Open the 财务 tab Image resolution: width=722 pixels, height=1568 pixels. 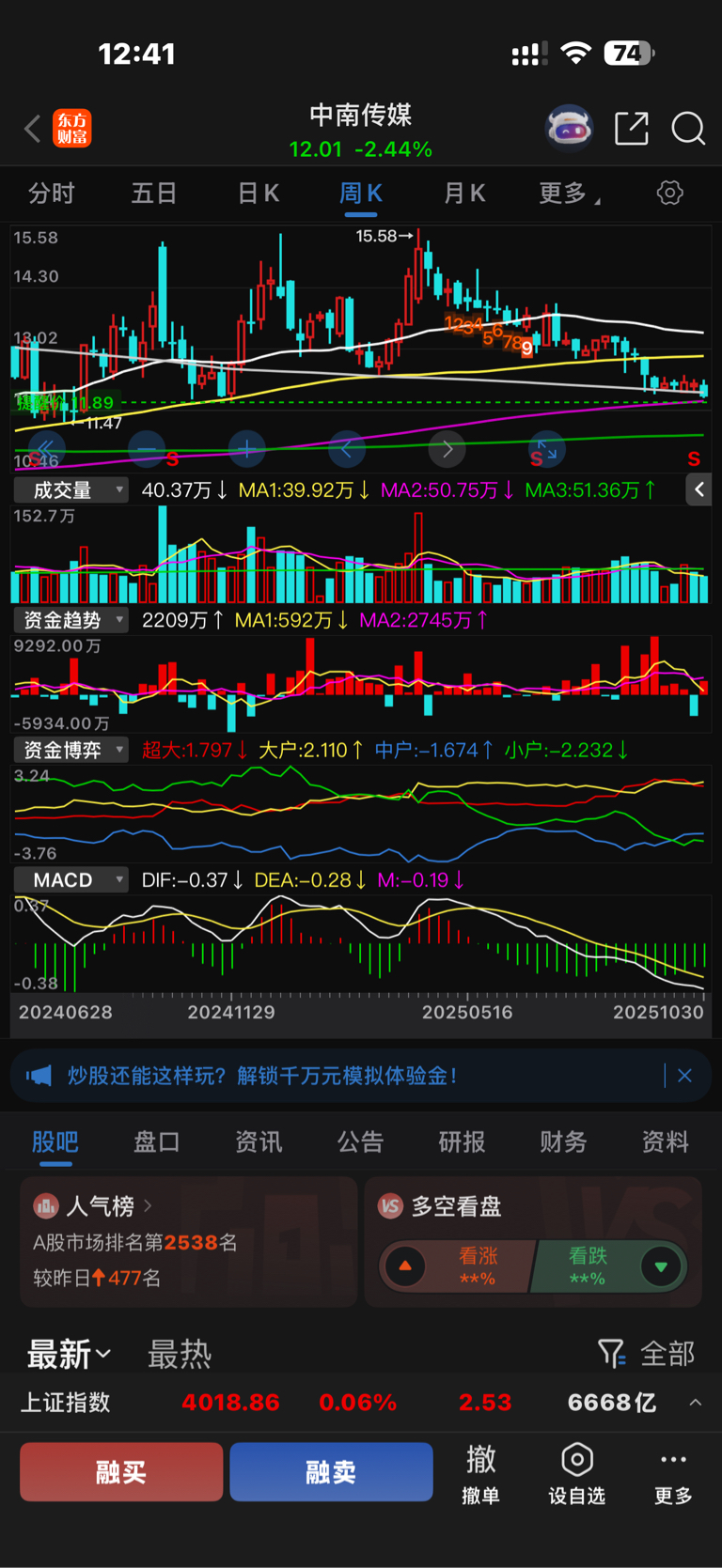point(563,1142)
